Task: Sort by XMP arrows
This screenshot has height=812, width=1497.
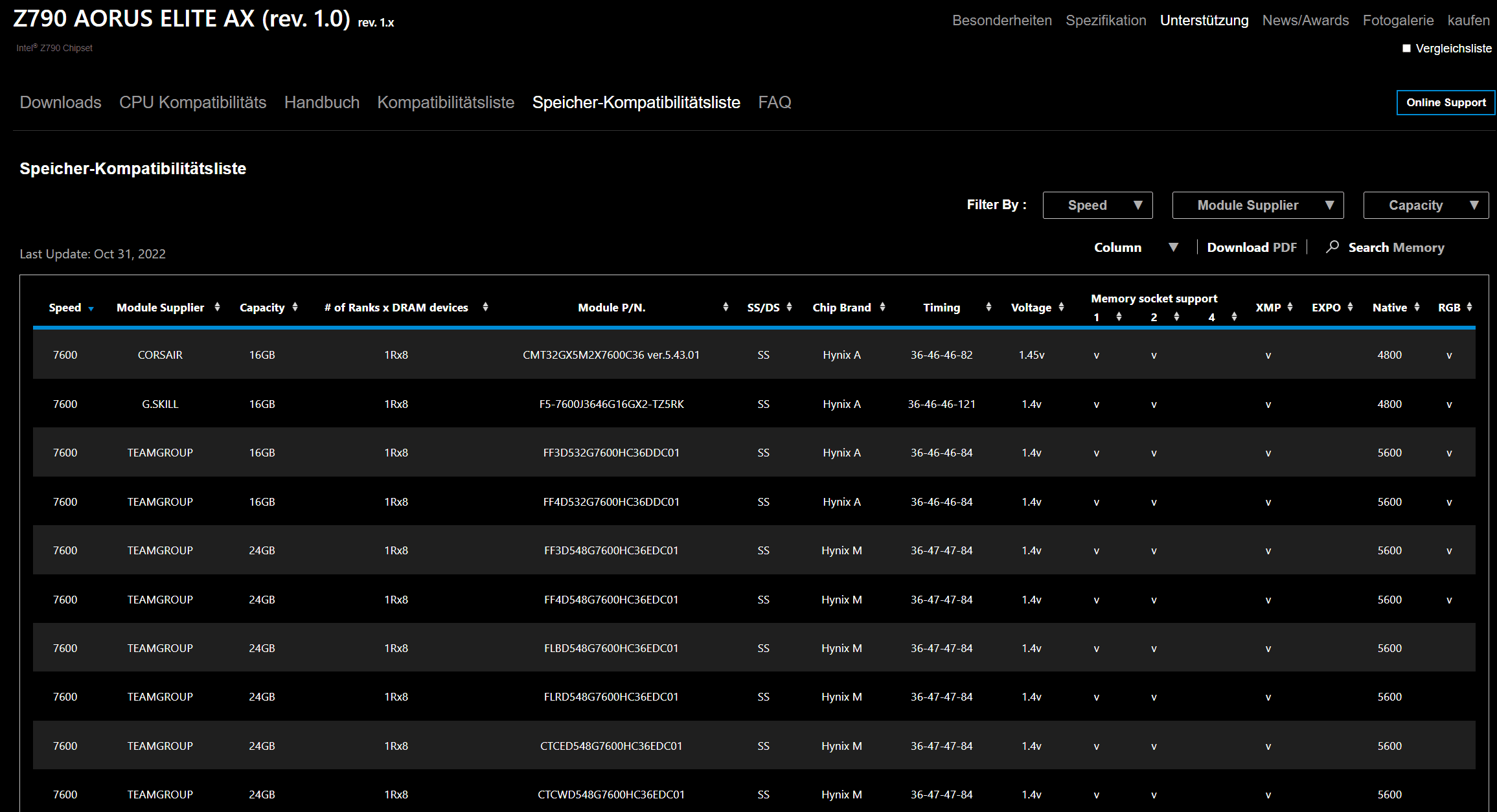Action: [1290, 307]
